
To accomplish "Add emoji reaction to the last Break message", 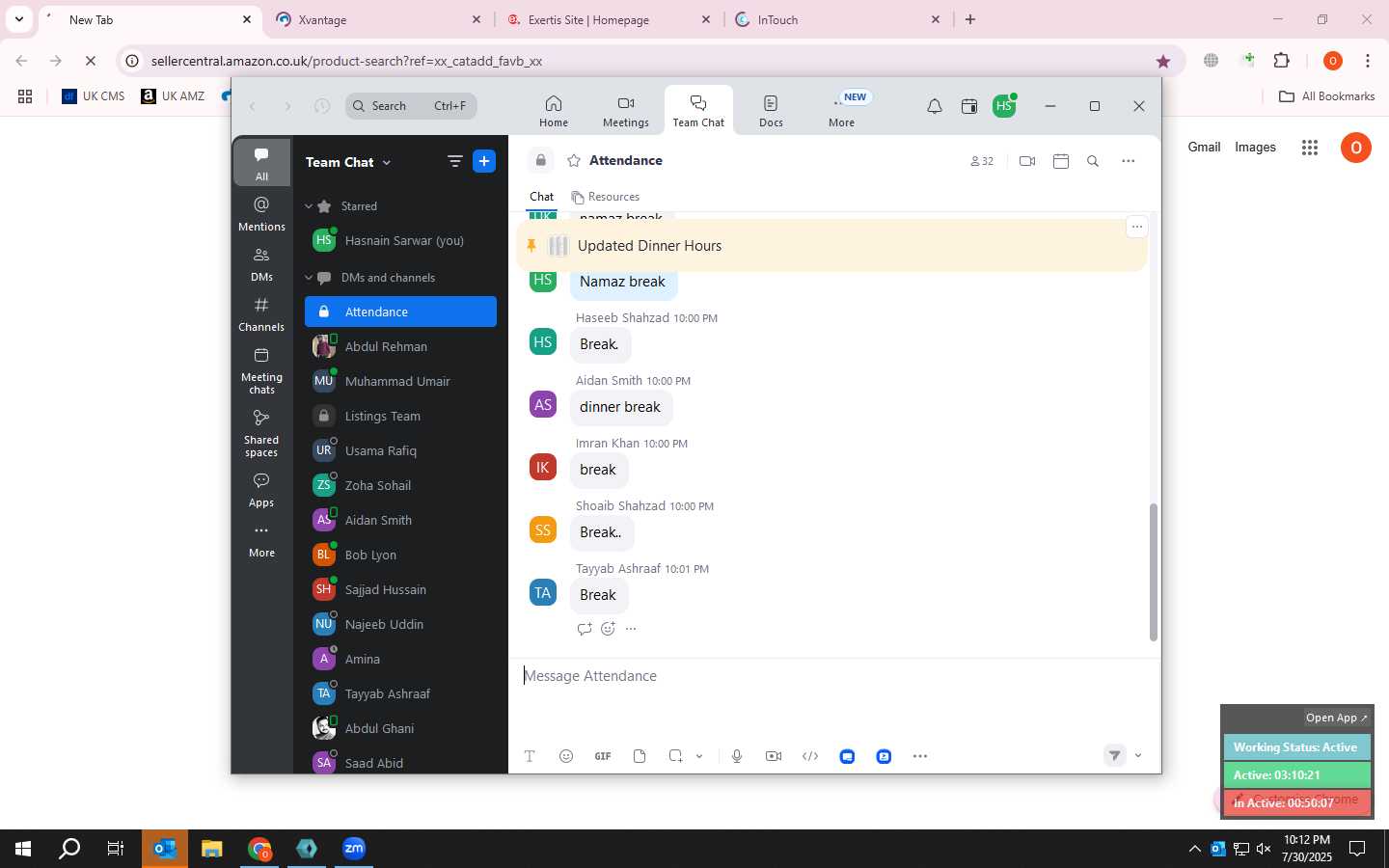I will [x=608, y=629].
